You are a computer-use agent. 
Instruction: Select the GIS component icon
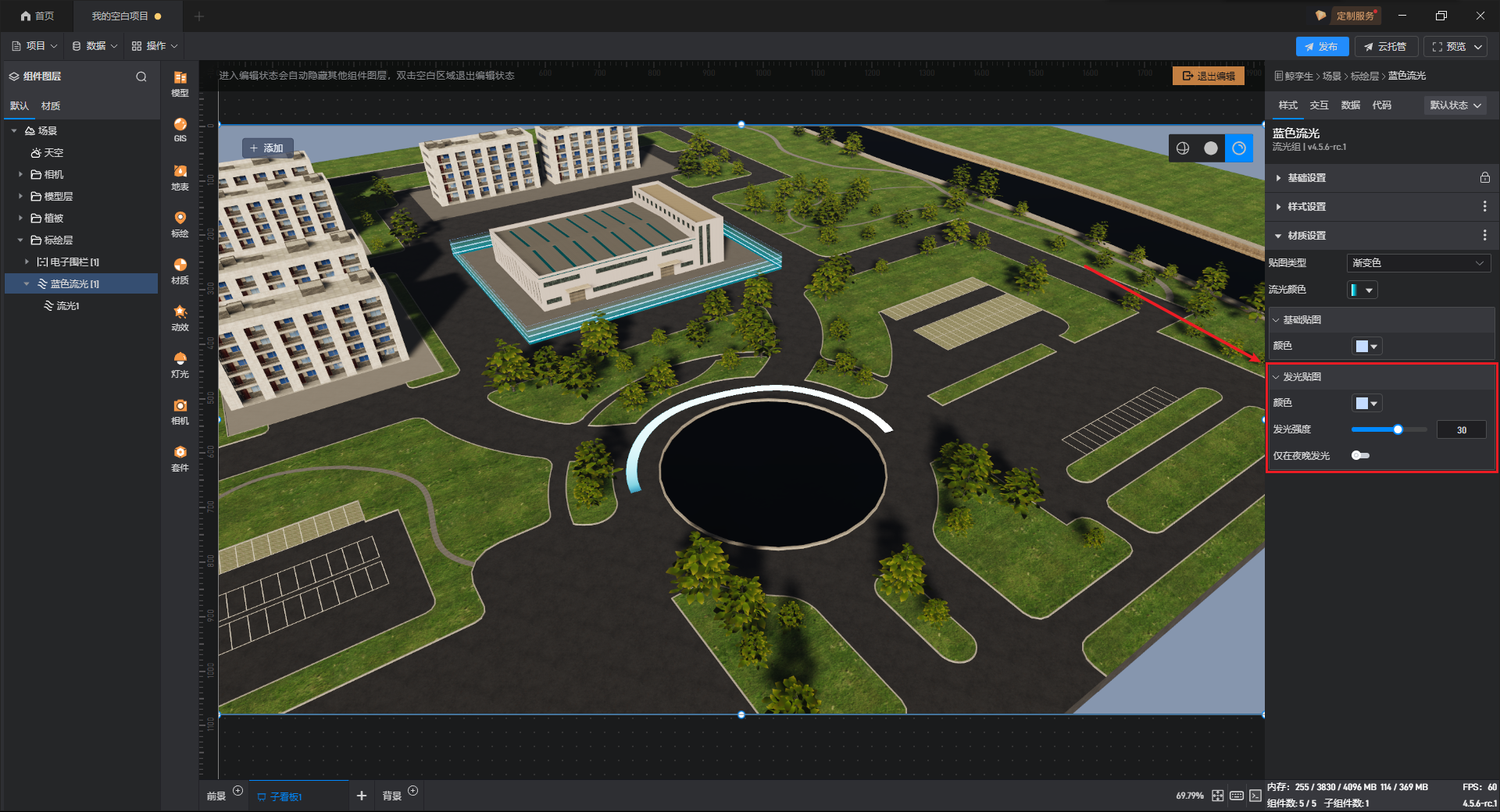point(180,129)
